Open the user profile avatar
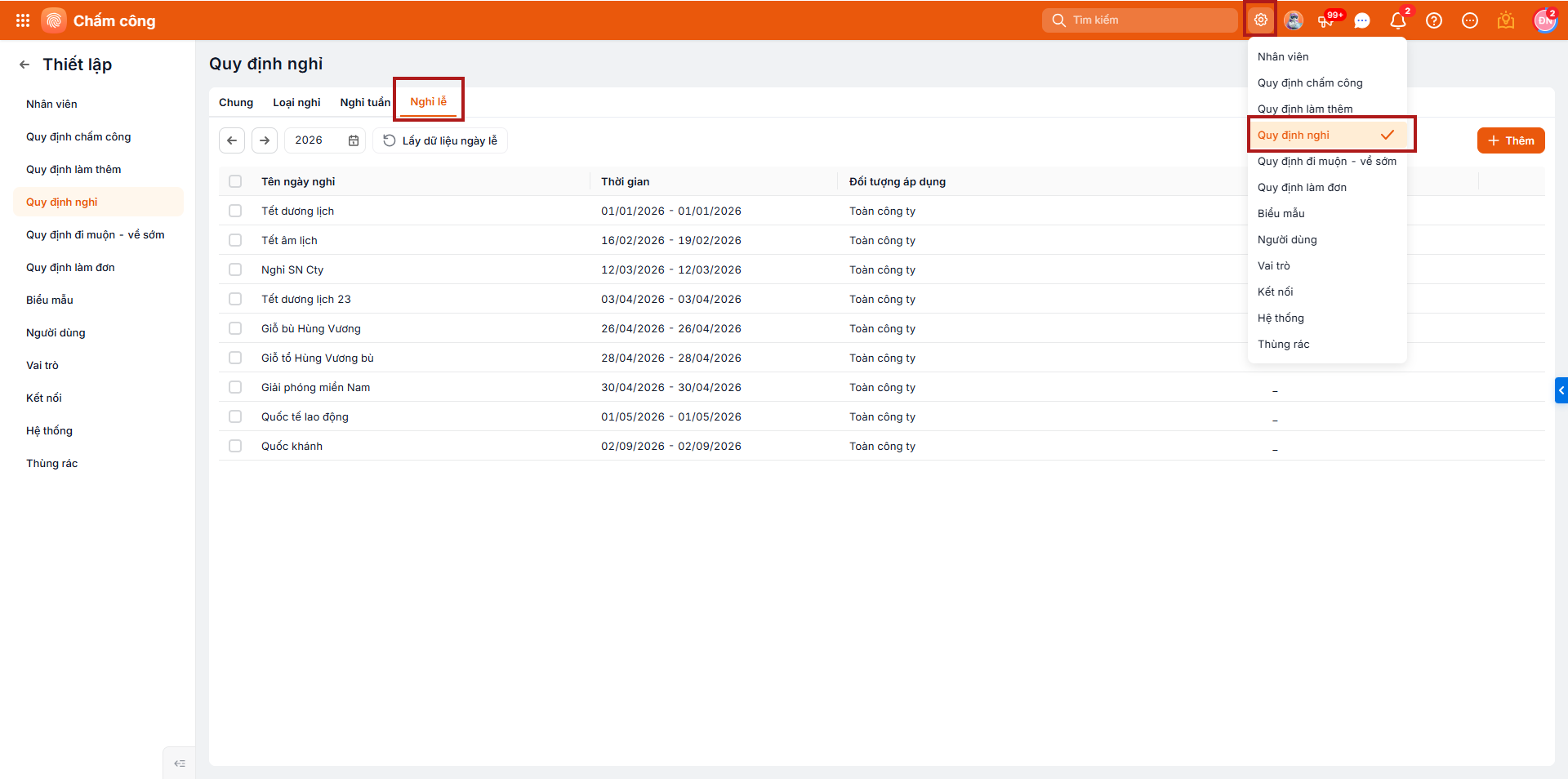The width and height of the screenshot is (1568, 779). 1545,20
